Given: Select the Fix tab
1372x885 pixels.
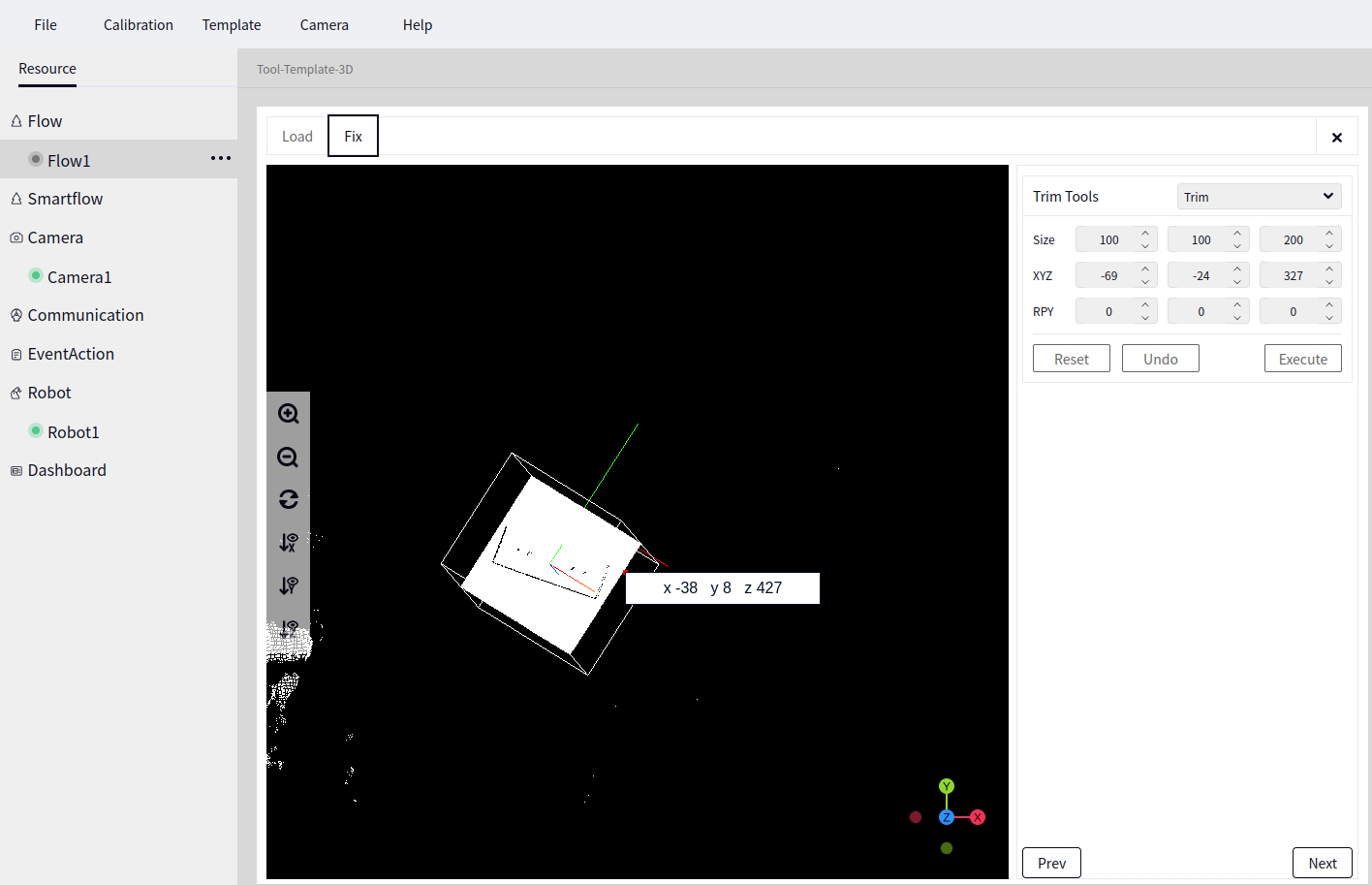Looking at the screenshot, I should click(x=354, y=136).
